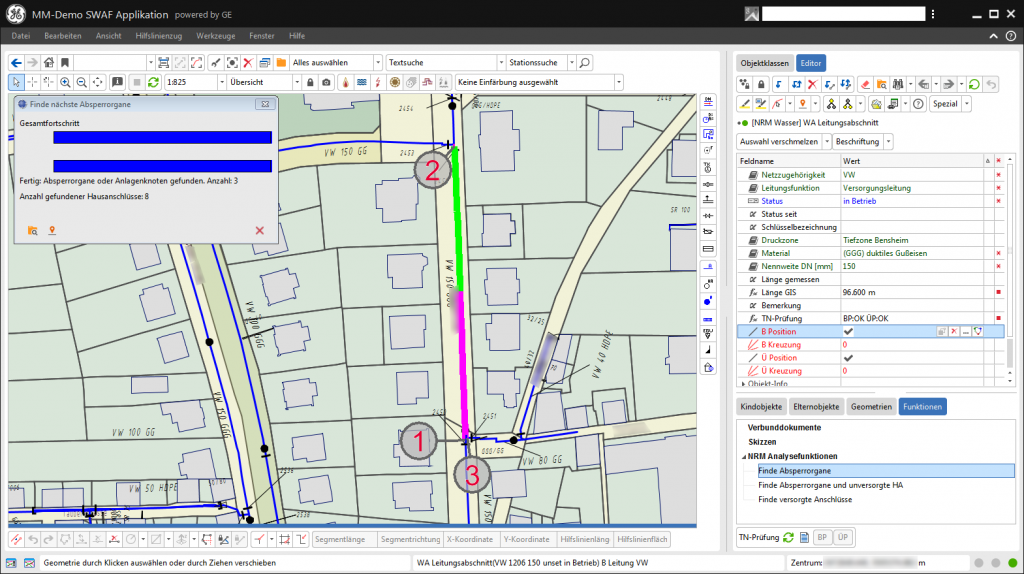The height and width of the screenshot is (574, 1024).
Task: Click the Gesamtfortschritt blue progress bar
Action: pyautogui.click(x=162, y=138)
